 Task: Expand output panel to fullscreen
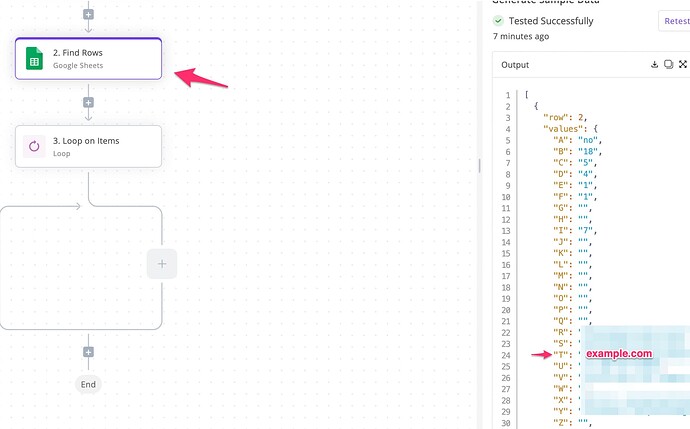pyautogui.click(x=682, y=65)
